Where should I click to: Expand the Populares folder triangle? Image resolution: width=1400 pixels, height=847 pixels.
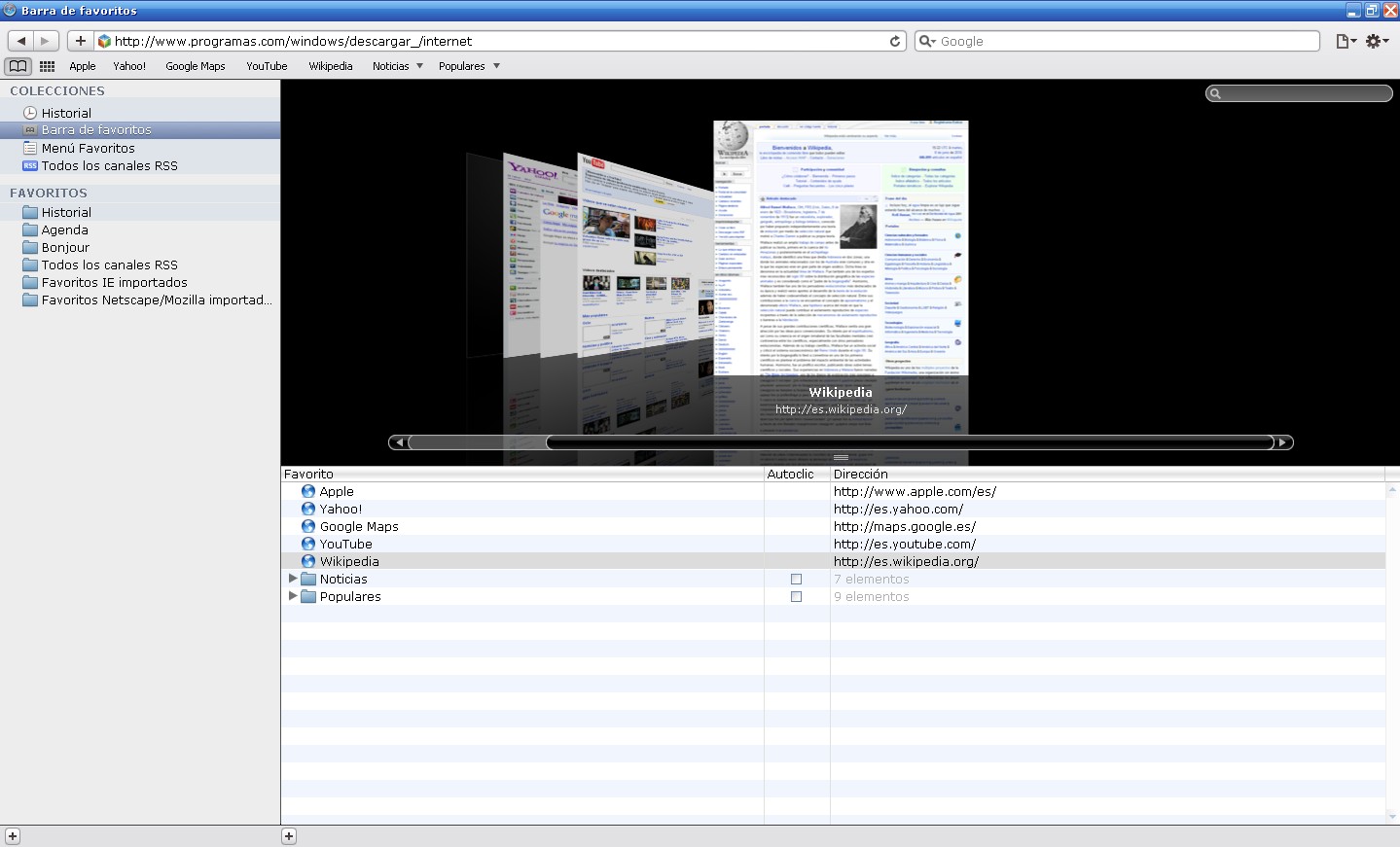click(292, 596)
